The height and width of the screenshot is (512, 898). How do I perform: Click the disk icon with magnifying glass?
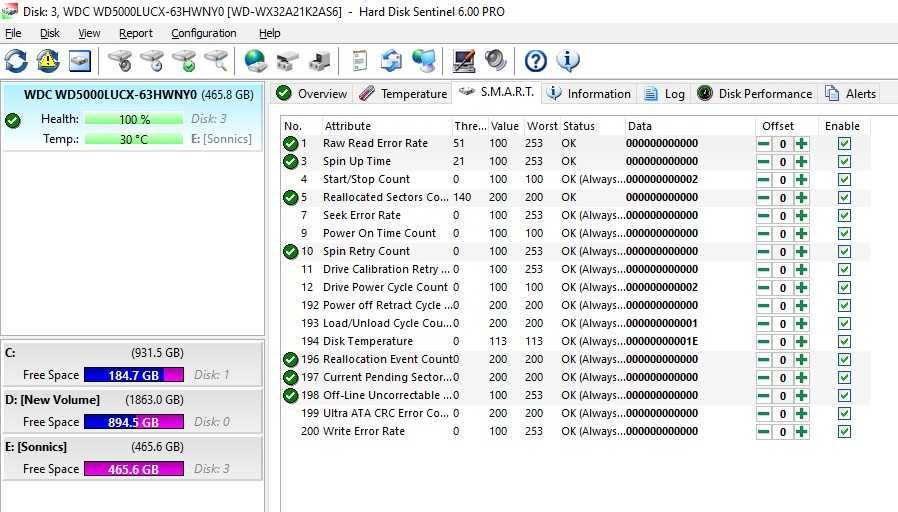point(216,61)
